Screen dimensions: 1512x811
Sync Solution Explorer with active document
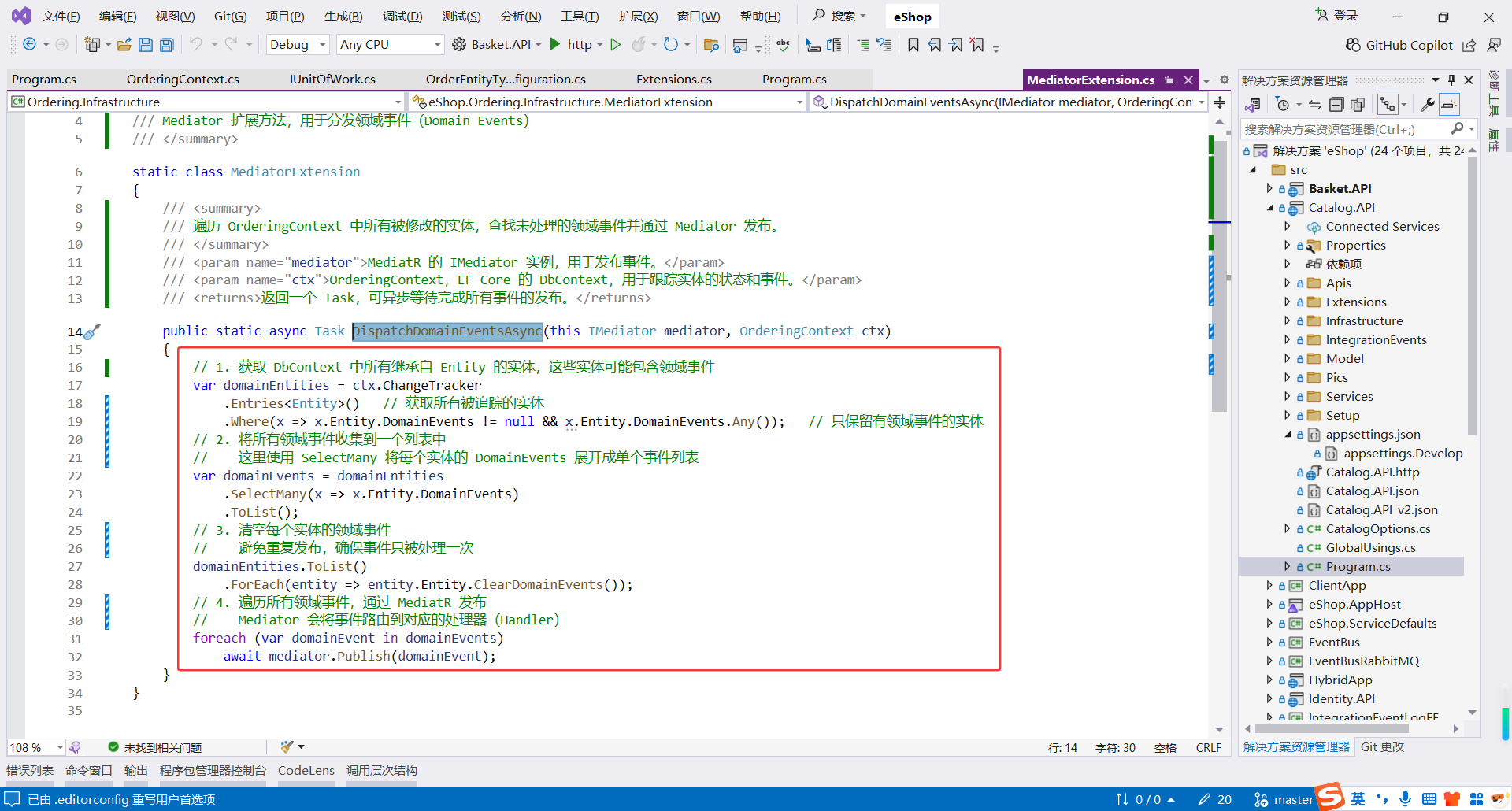1315,104
